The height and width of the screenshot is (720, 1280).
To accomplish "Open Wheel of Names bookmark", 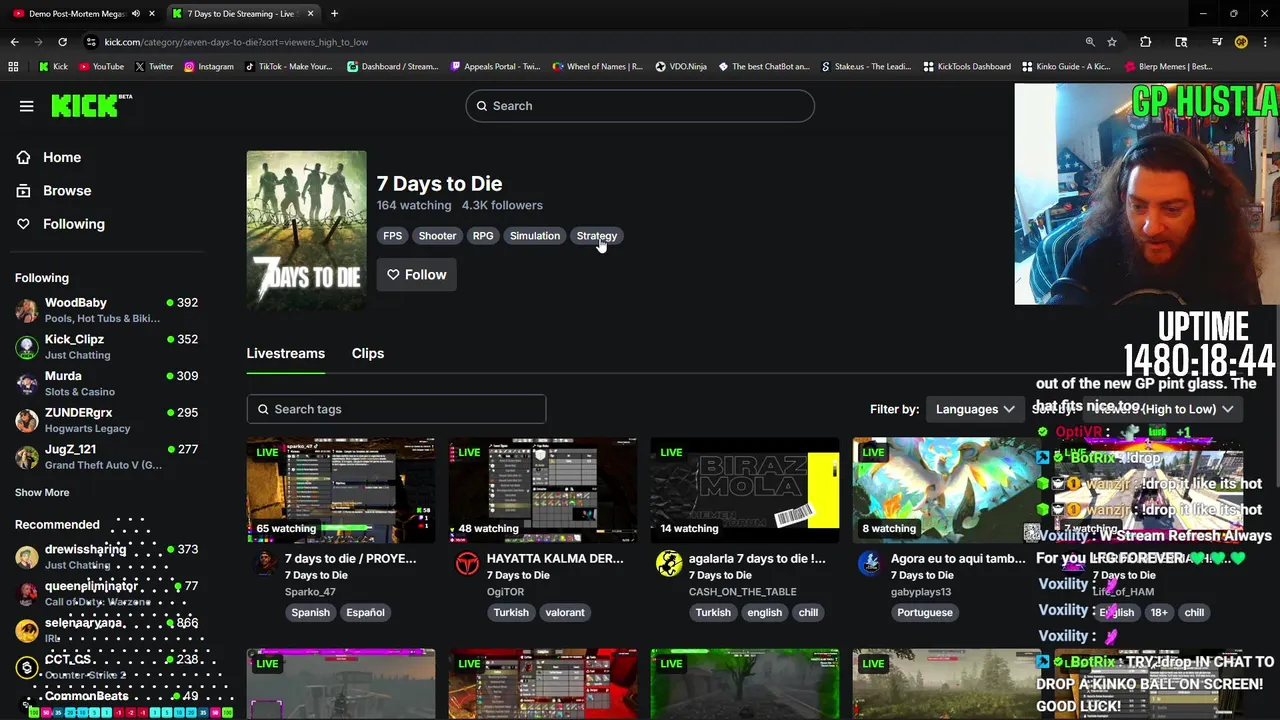I will tap(597, 67).
